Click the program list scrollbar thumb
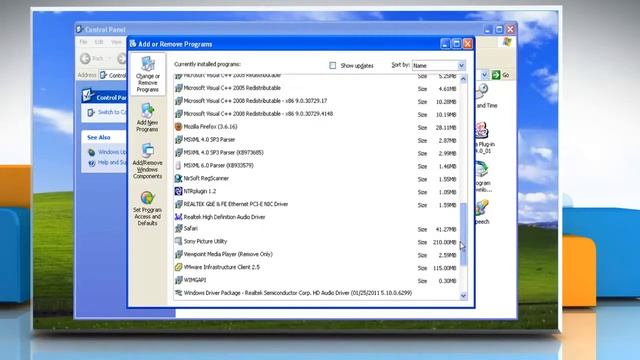 tap(463, 234)
